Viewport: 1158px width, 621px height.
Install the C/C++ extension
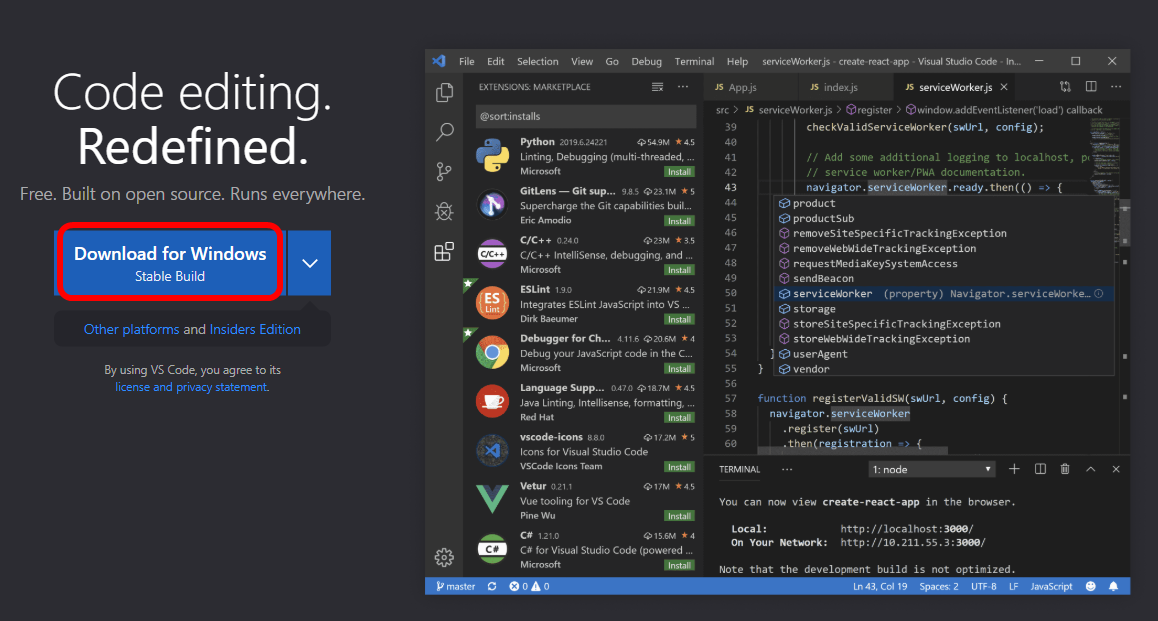679,270
